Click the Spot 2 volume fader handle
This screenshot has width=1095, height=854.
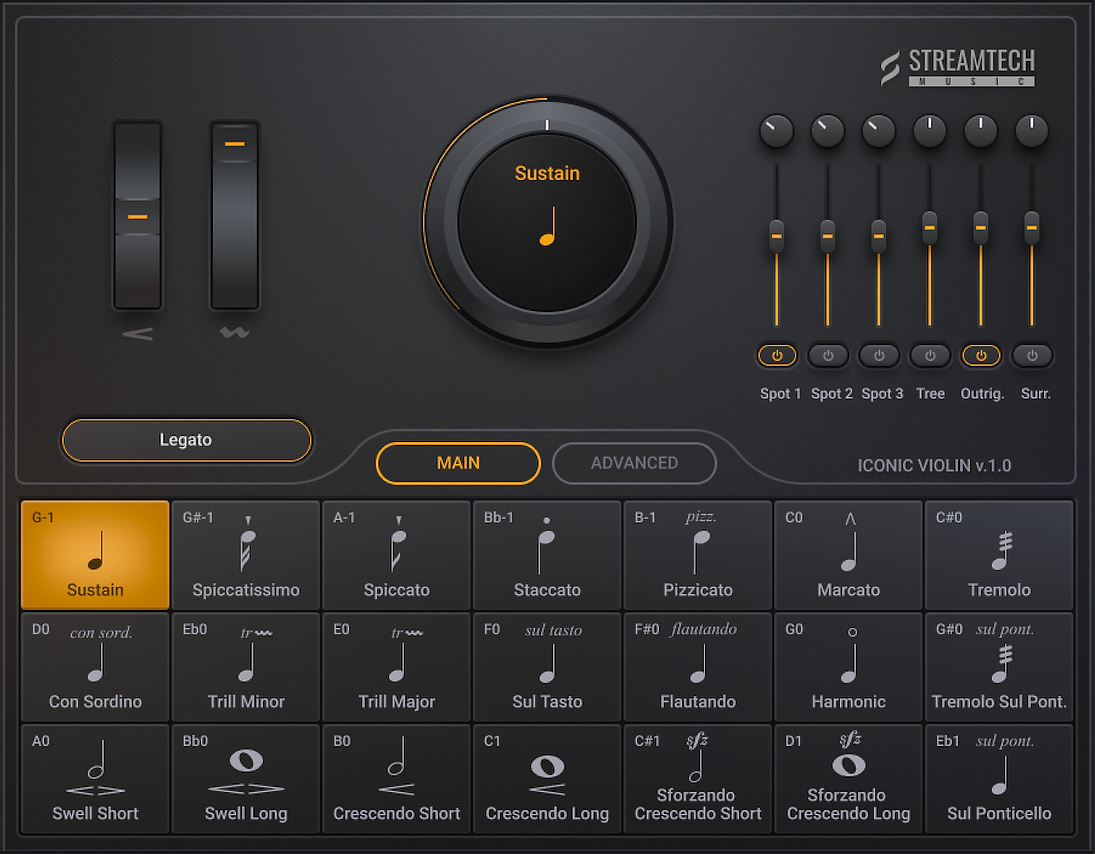point(828,236)
